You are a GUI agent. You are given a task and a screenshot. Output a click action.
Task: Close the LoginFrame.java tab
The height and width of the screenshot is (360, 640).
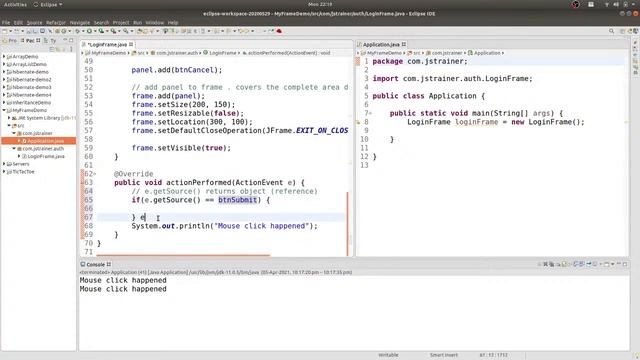point(131,44)
